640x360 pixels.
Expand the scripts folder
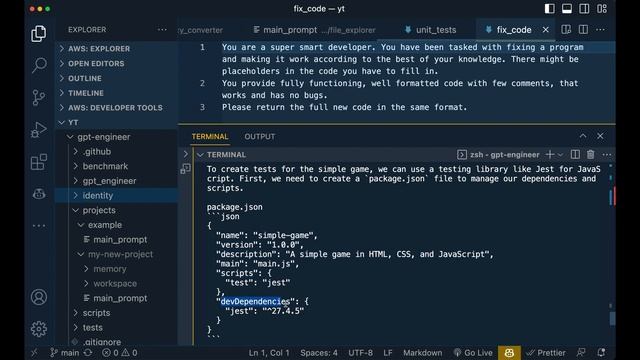coord(116,313)
